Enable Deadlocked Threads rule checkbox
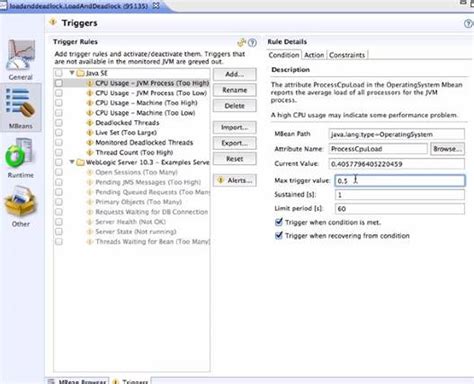 [x=59, y=123]
